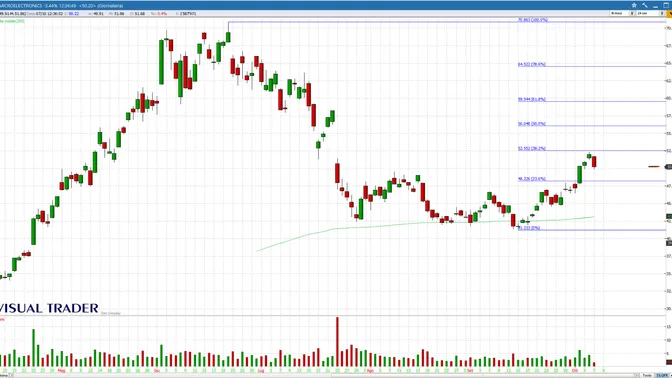Select the 50.0% Fibonacci retracement label
Viewport: 672px width, 378px height.
tap(531, 124)
